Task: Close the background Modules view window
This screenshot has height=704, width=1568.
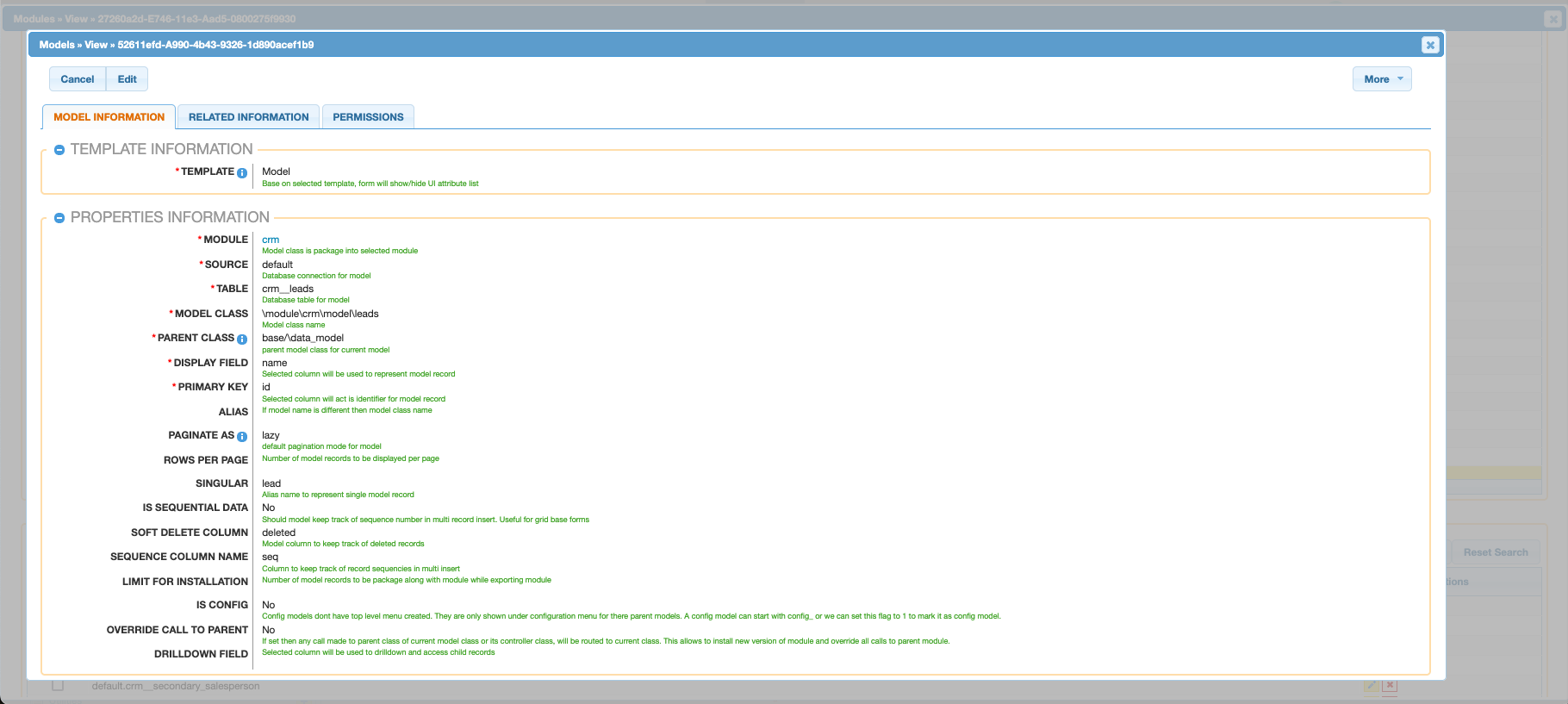Action: pos(1553,19)
